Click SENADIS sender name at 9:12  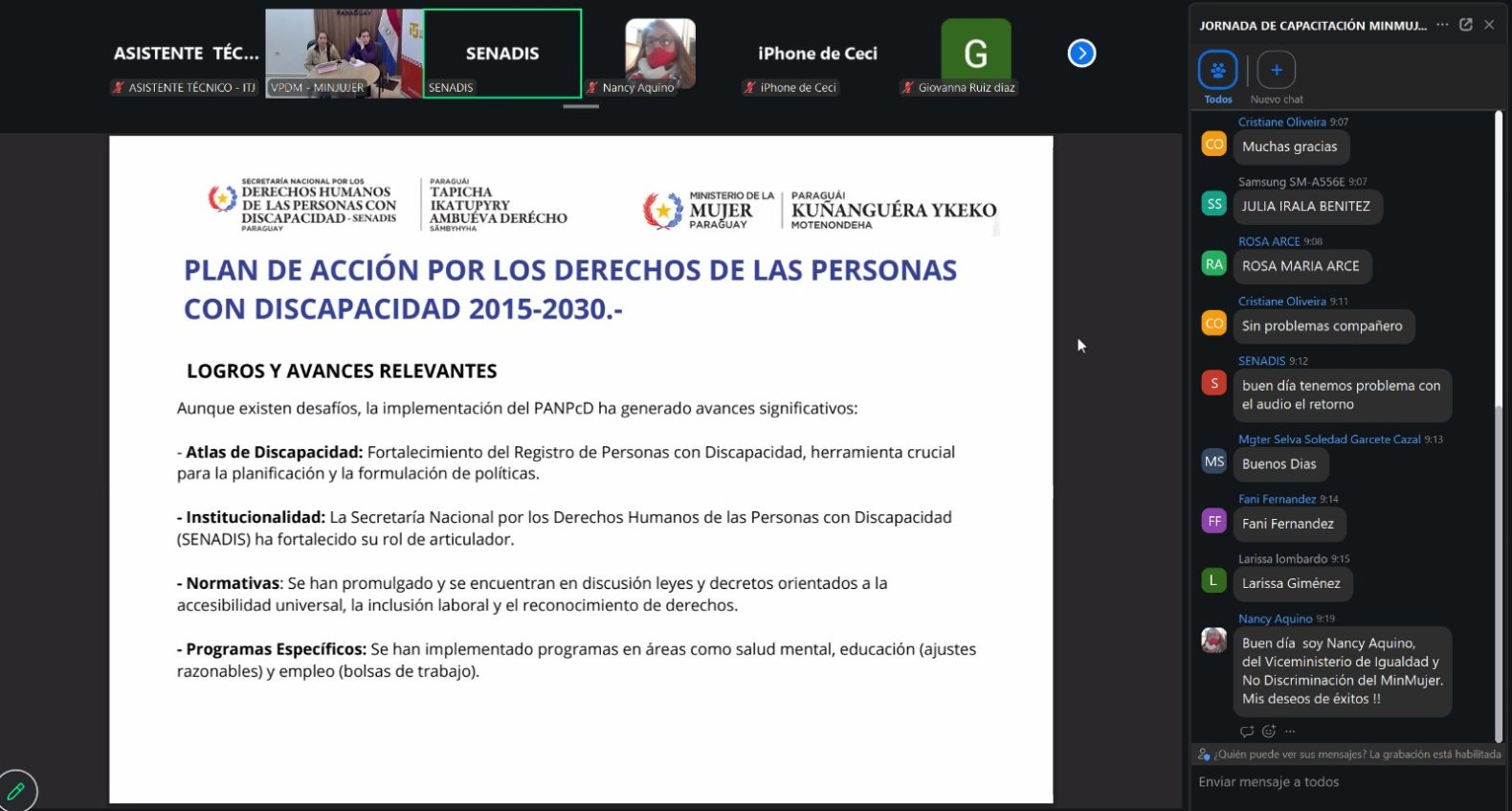click(1261, 361)
